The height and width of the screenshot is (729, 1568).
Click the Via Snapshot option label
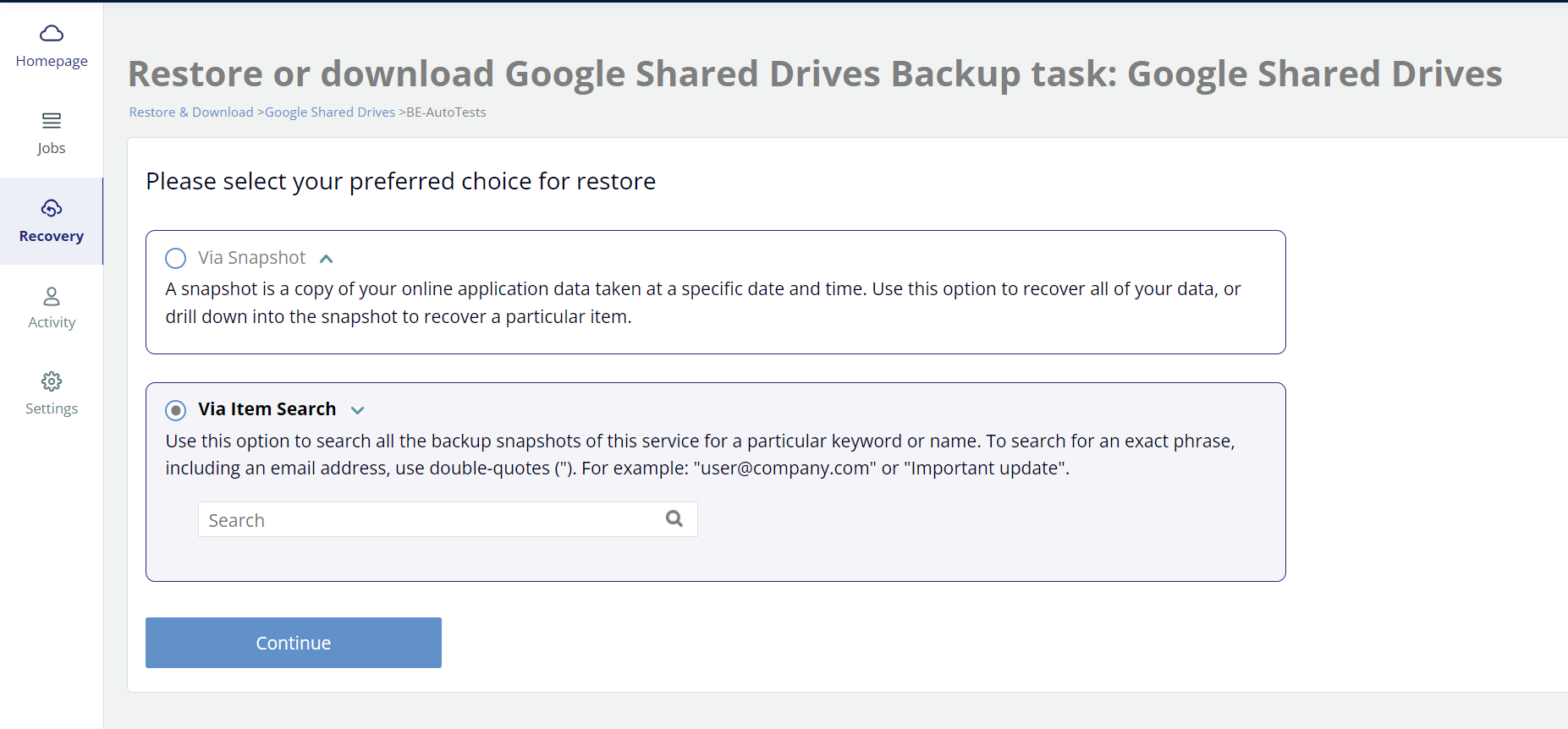[251, 258]
